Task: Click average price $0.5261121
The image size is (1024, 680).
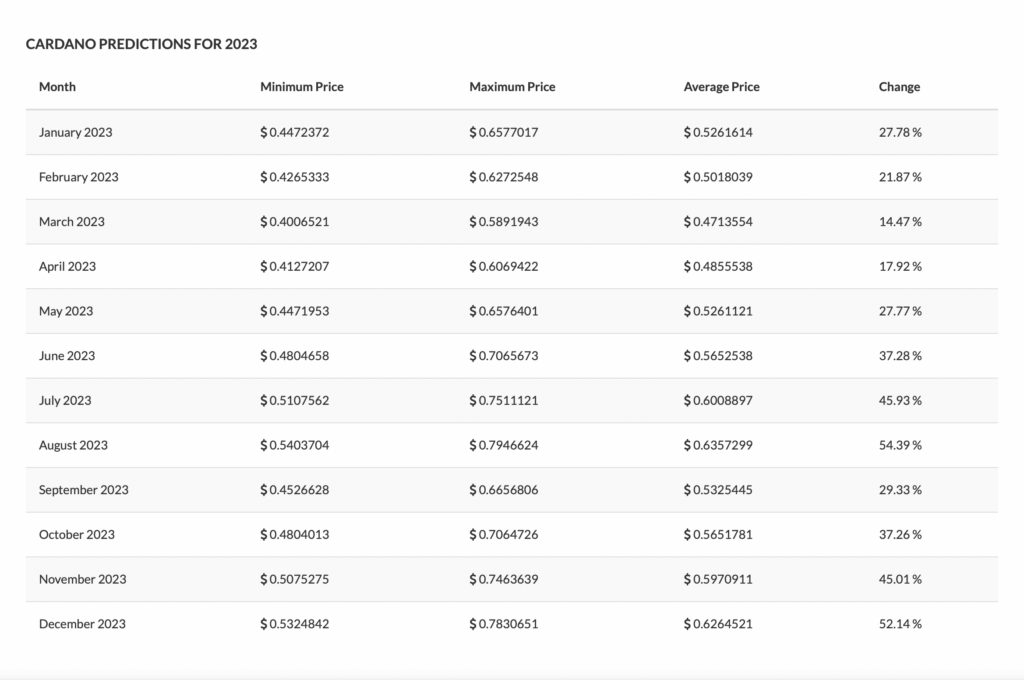Action: (718, 311)
